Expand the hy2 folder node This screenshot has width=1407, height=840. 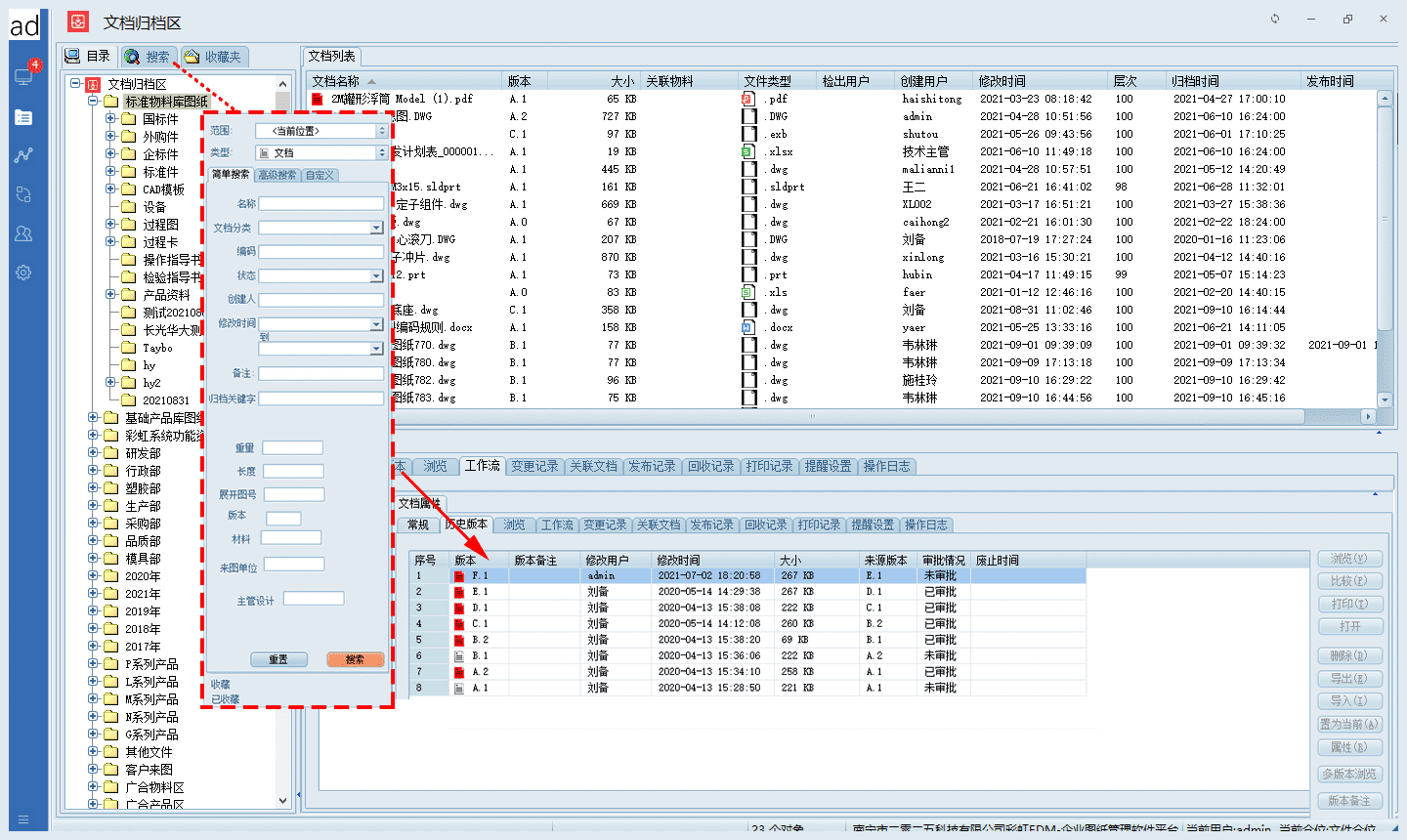tap(110, 383)
